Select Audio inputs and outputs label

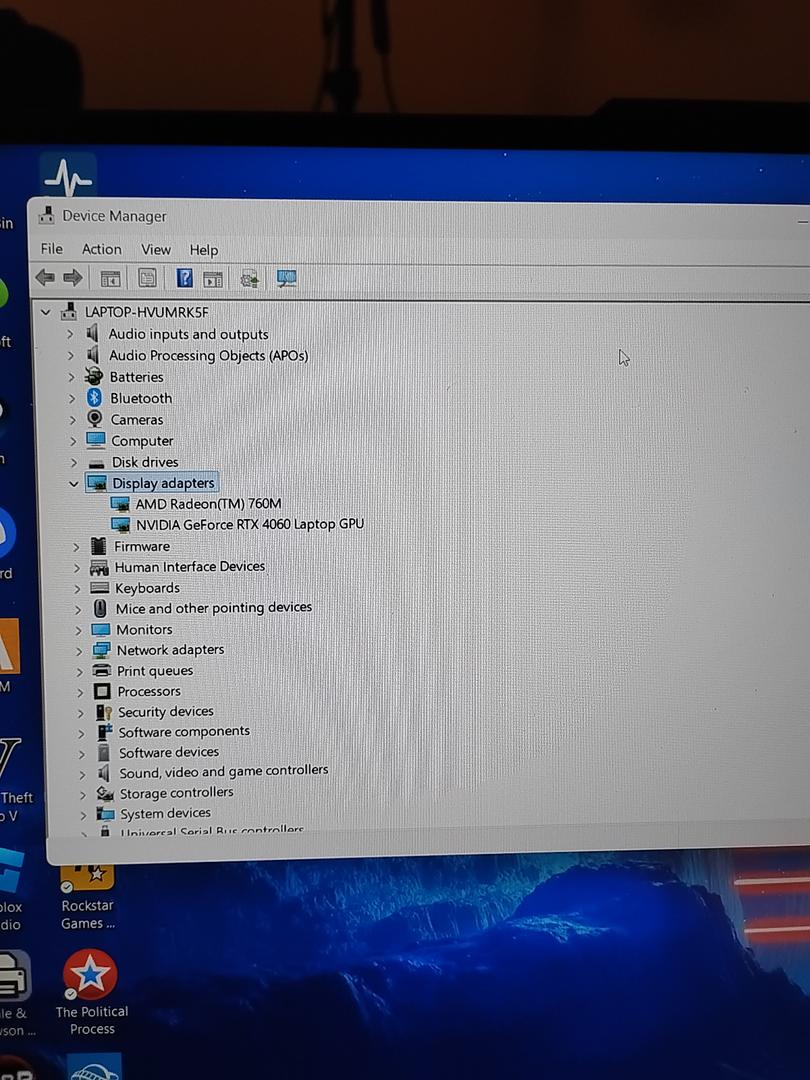tap(188, 334)
